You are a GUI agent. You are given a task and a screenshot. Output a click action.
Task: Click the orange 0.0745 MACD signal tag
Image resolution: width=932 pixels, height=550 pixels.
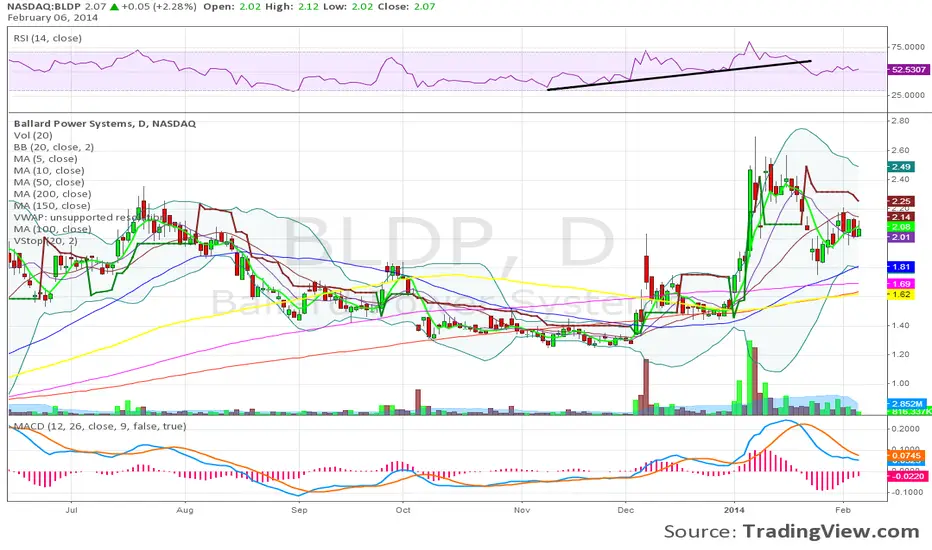(906, 456)
